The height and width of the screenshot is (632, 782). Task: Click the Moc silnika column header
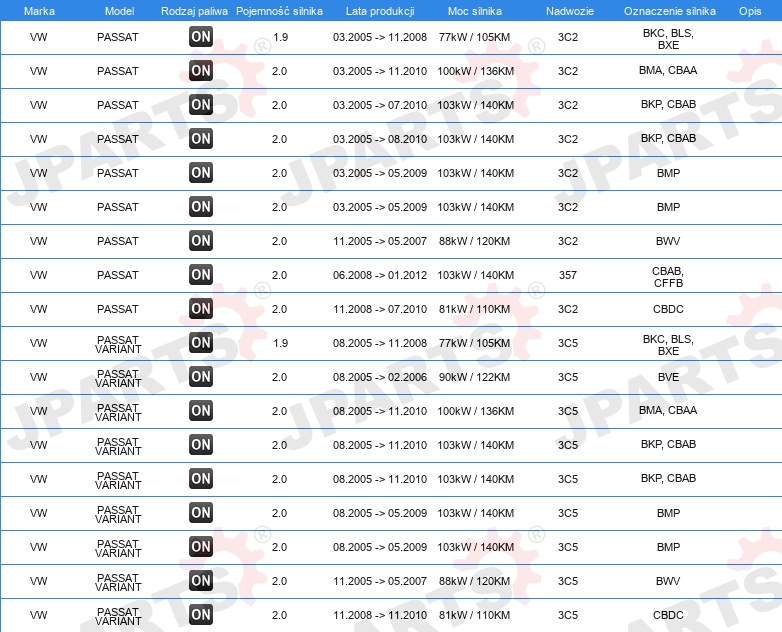tap(475, 11)
